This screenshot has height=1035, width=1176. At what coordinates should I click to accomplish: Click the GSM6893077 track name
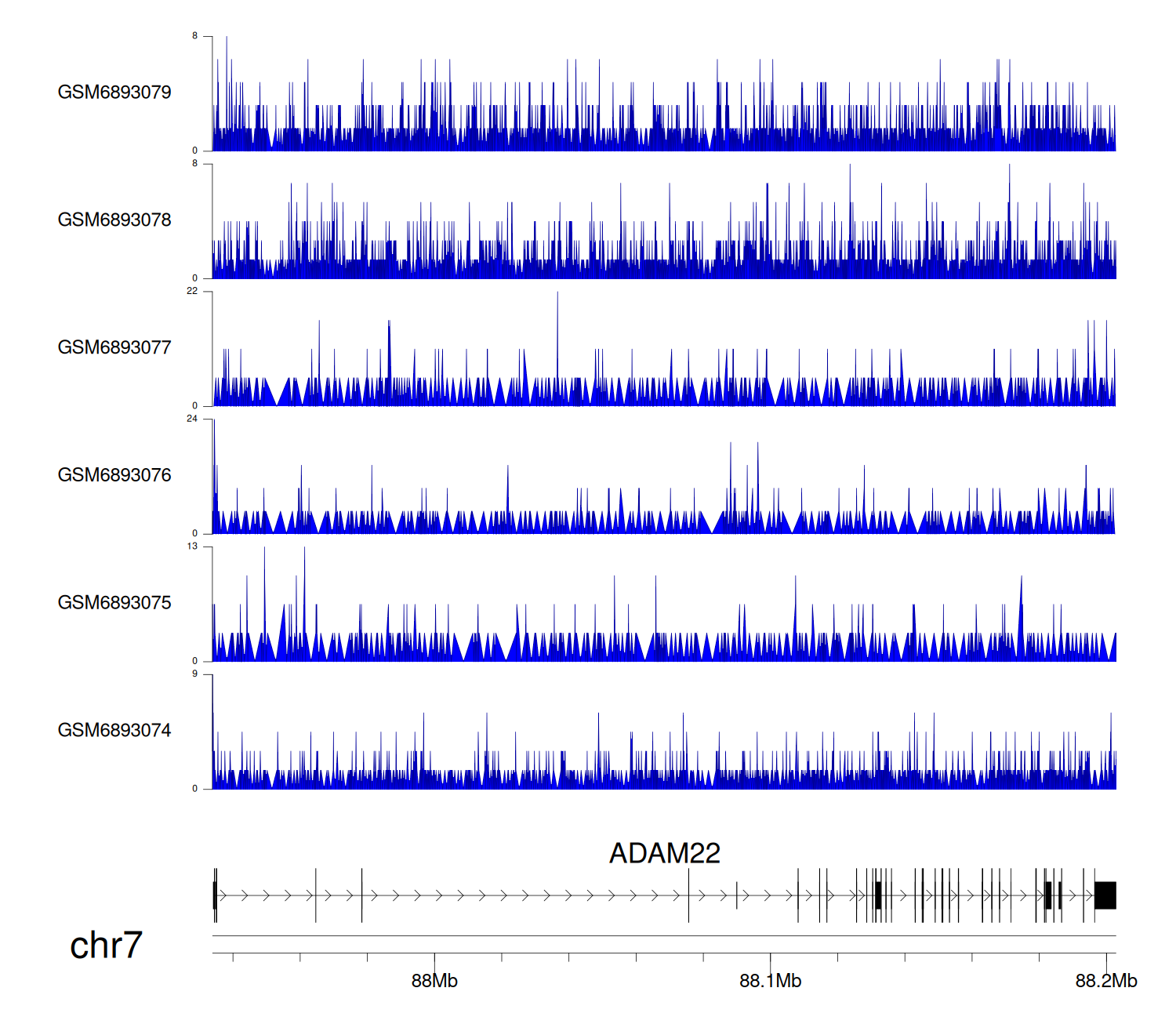(114, 347)
